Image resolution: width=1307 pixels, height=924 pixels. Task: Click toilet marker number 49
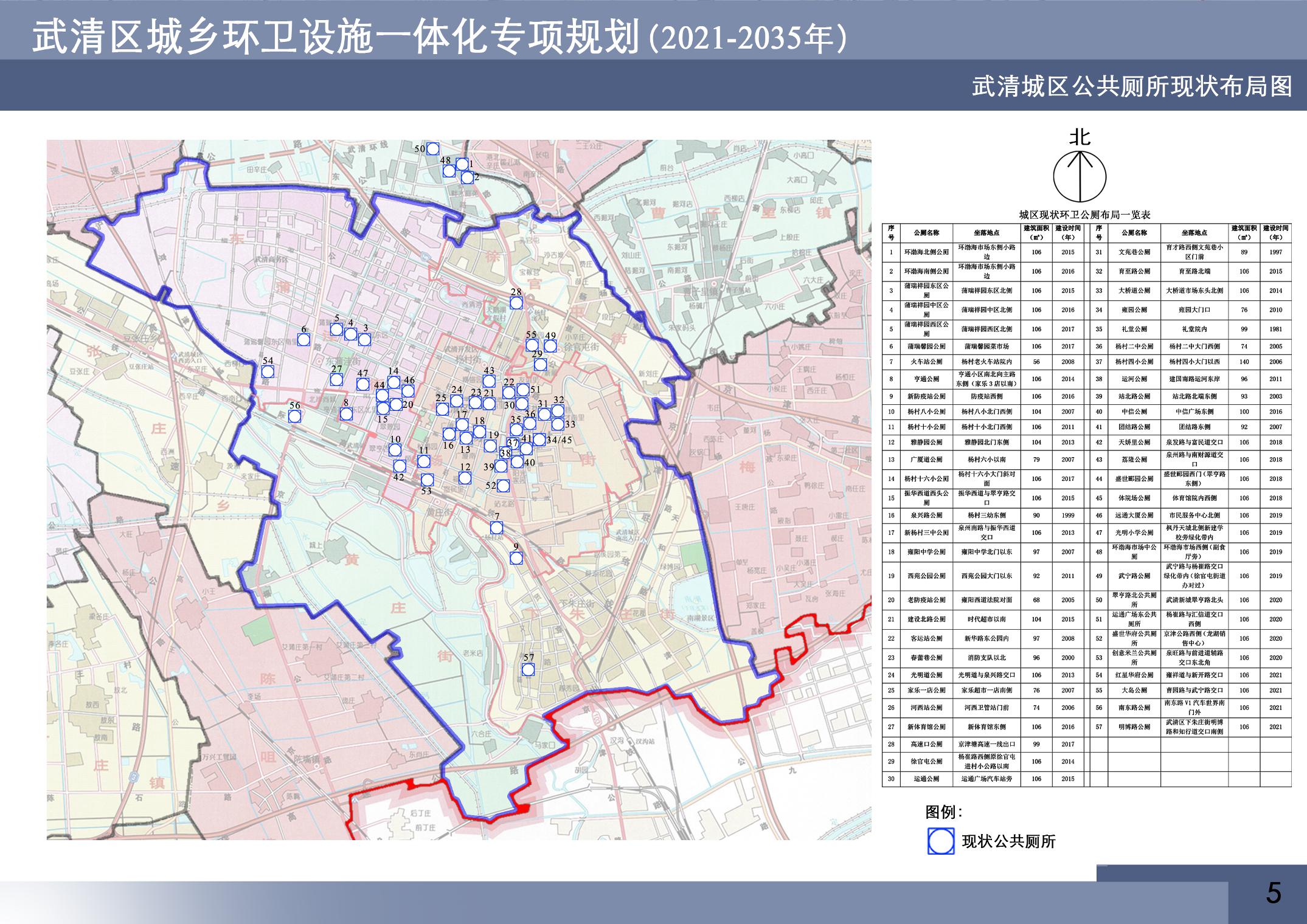550,345
